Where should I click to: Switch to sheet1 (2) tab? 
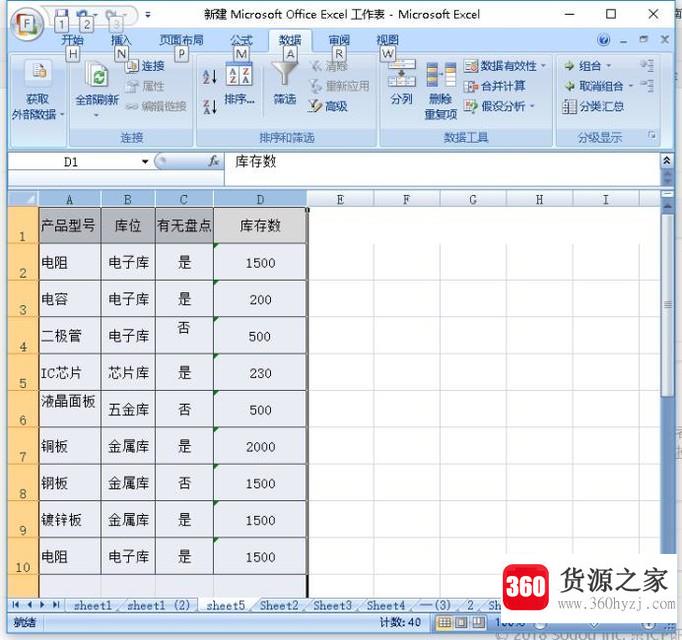(x=159, y=605)
